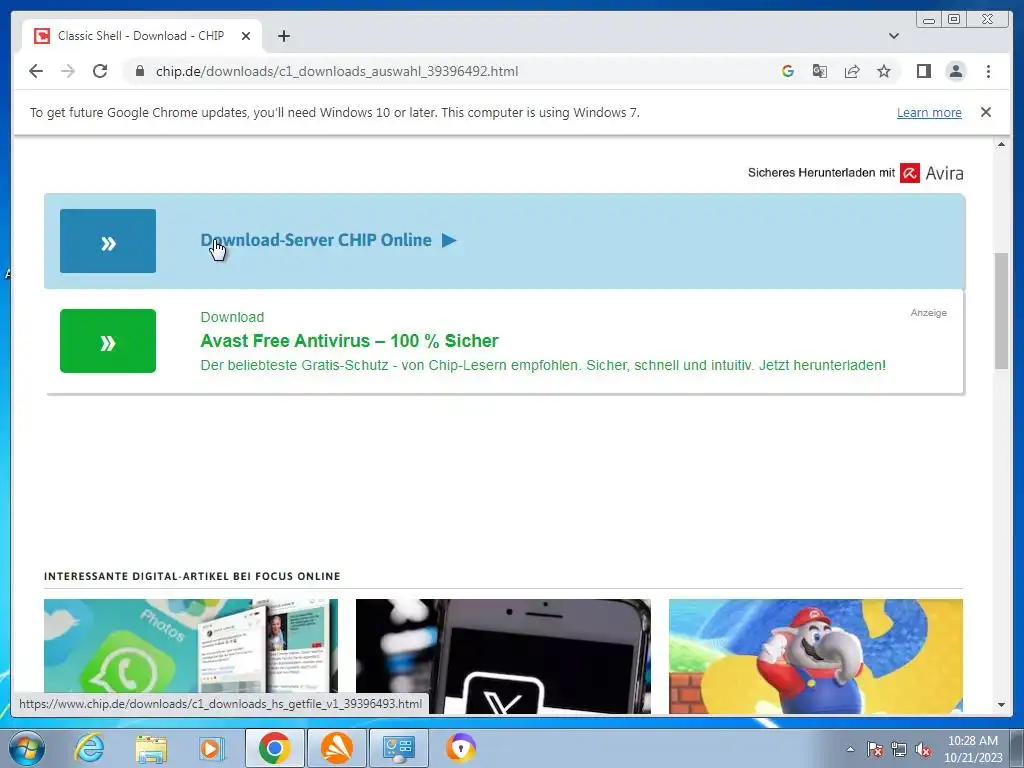Go back to the previous page
This screenshot has height=768, width=1024.
click(x=36, y=71)
